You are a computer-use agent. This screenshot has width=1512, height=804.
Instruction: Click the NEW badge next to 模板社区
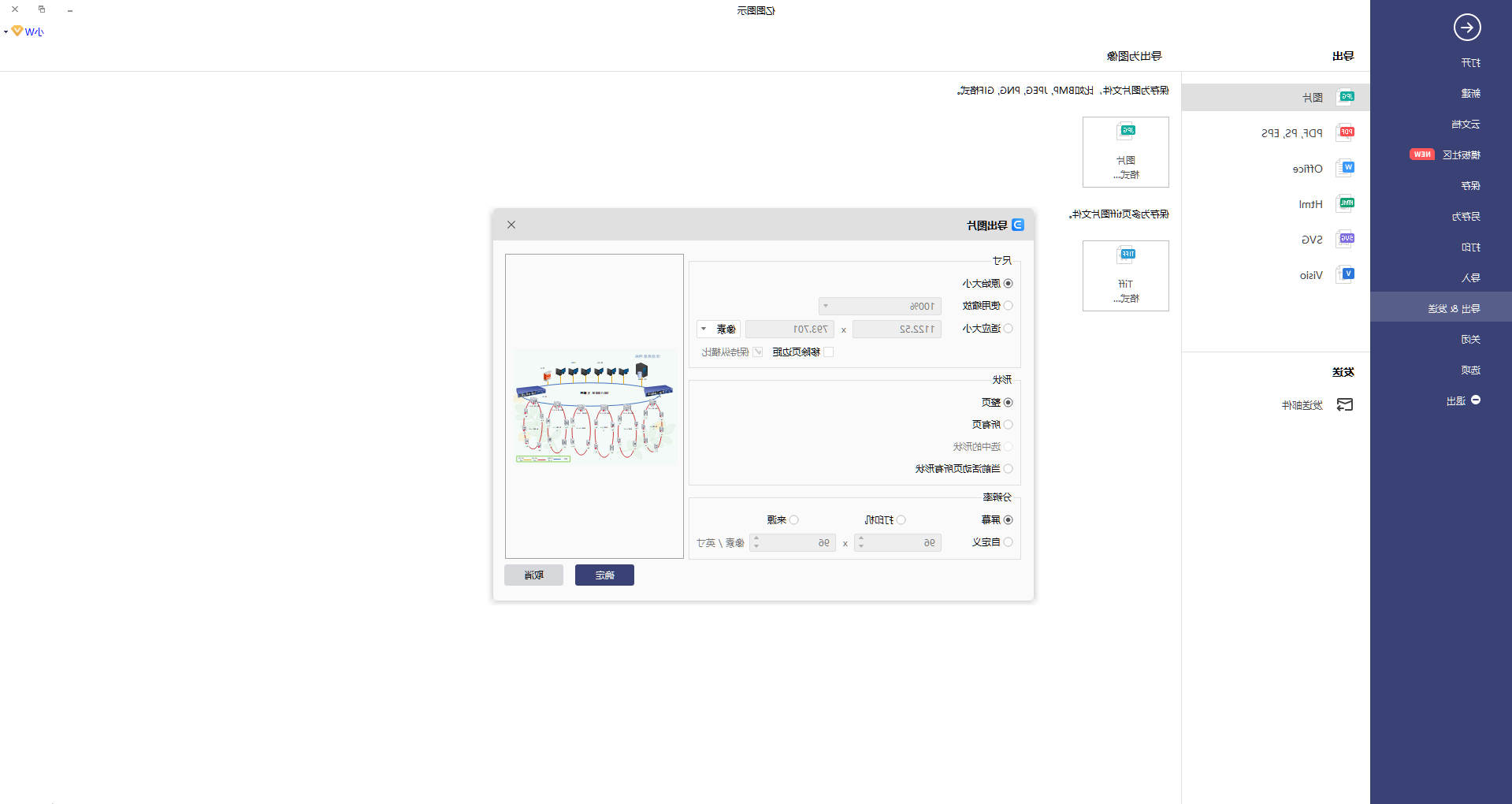[x=1422, y=154]
